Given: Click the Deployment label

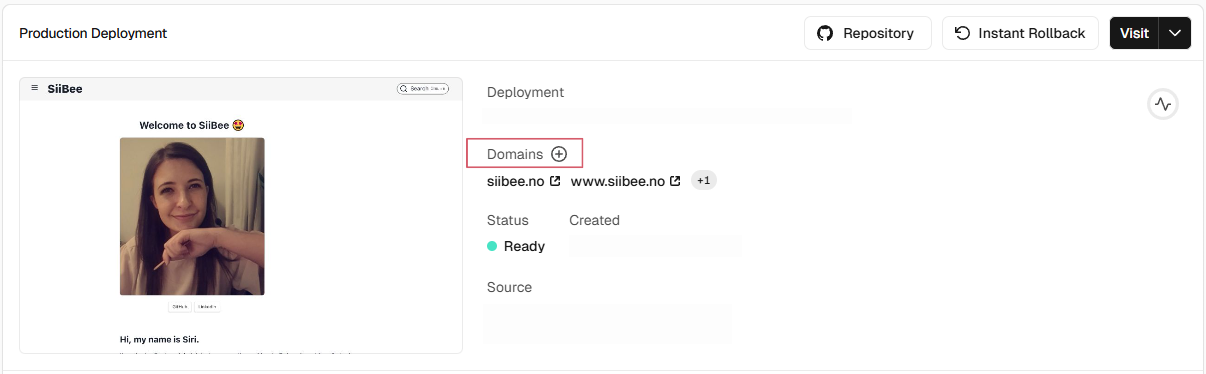Looking at the screenshot, I should 525,92.
